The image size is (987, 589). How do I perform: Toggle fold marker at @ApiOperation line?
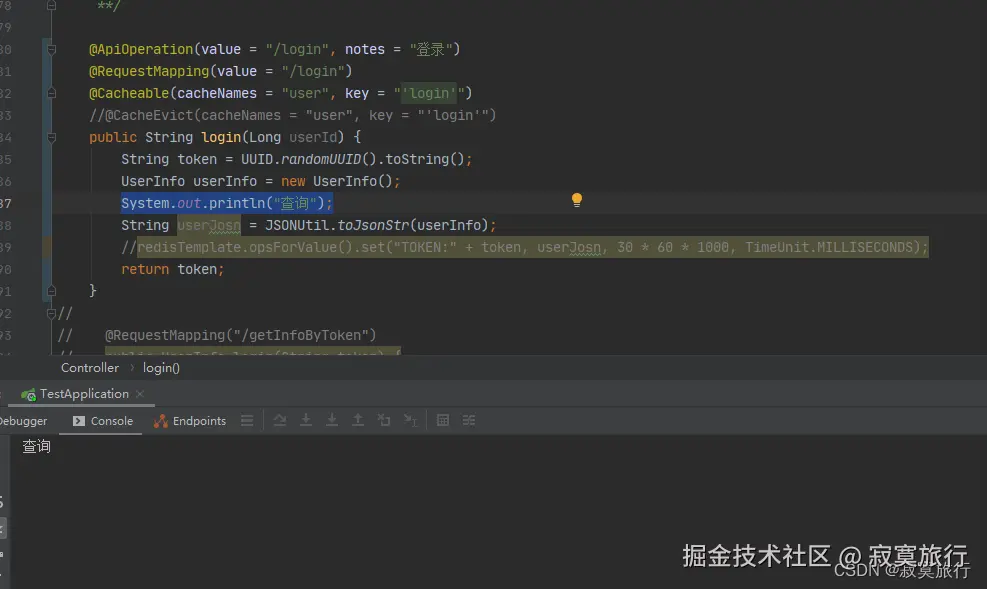click(52, 49)
